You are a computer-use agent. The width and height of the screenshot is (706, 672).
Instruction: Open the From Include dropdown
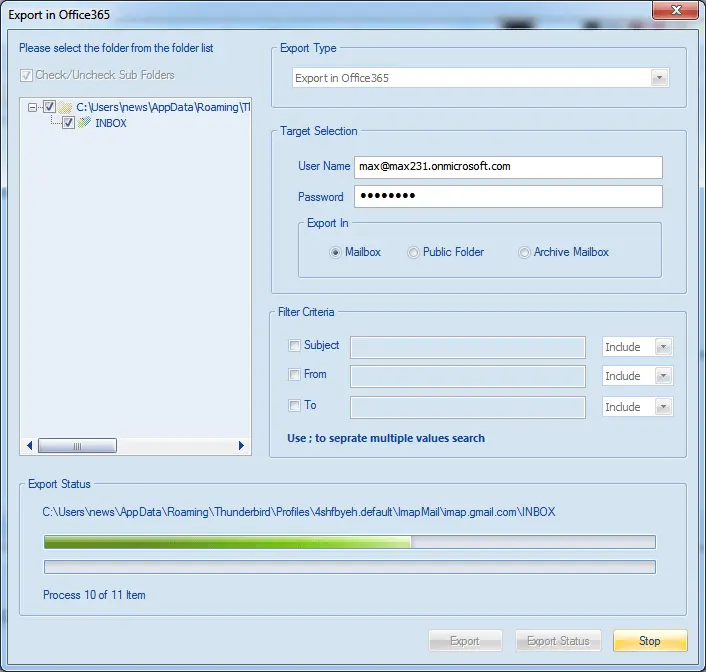point(663,376)
